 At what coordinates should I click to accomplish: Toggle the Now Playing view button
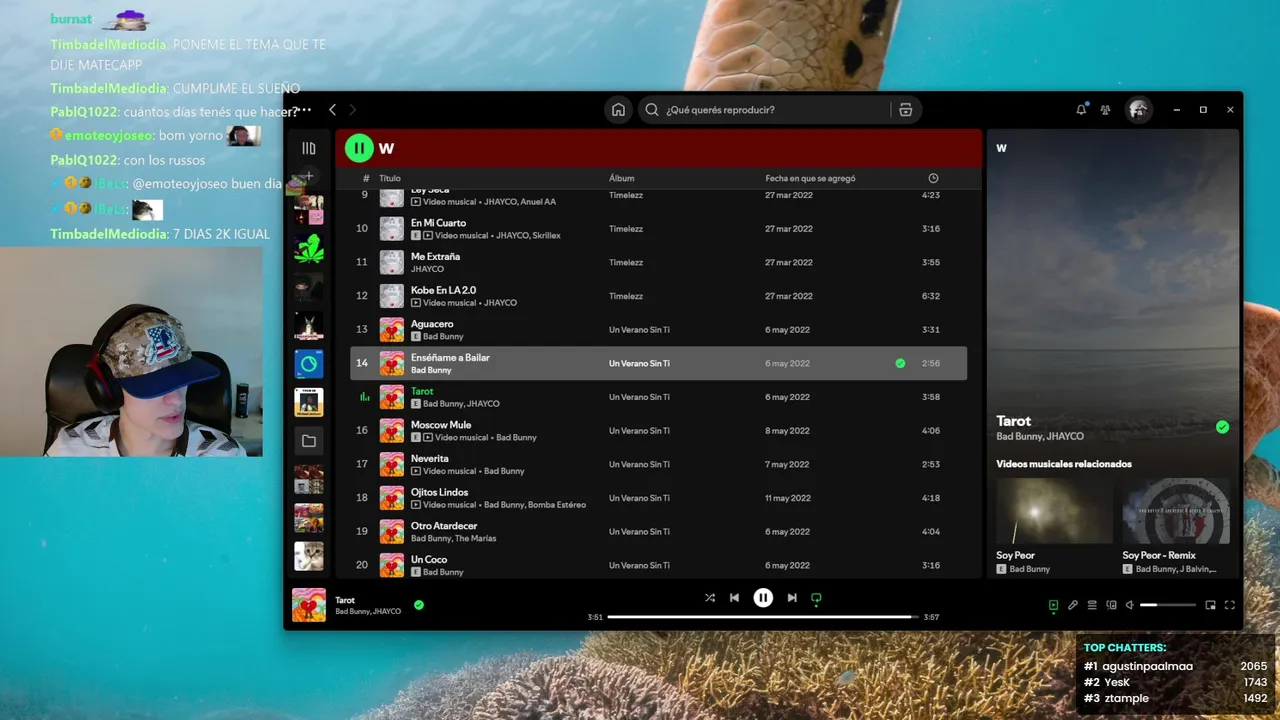1053,605
